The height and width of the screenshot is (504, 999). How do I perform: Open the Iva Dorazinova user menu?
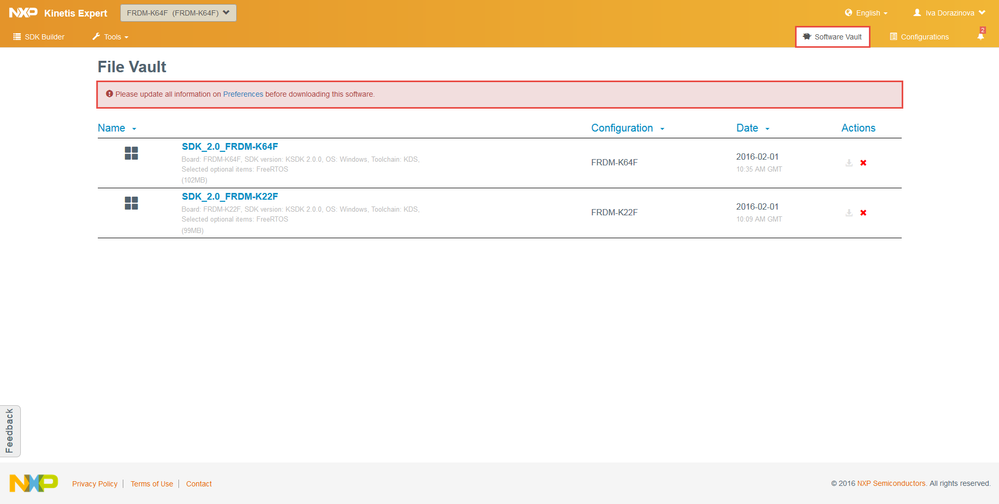[949, 13]
